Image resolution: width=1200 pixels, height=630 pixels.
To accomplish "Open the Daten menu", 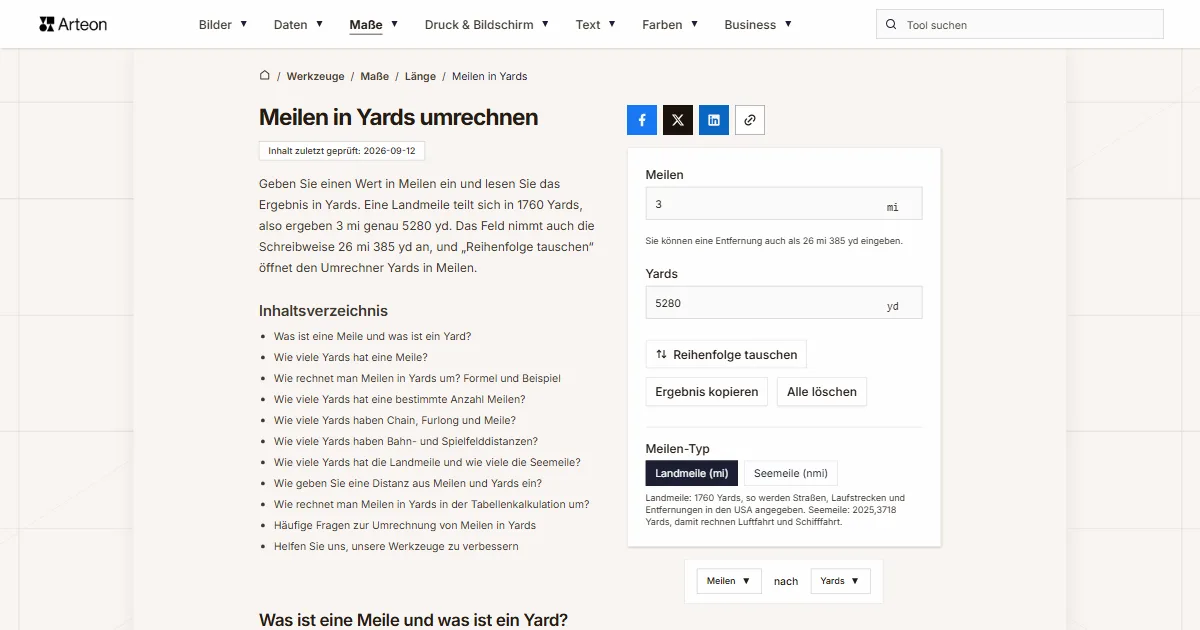I will pos(298,25).
